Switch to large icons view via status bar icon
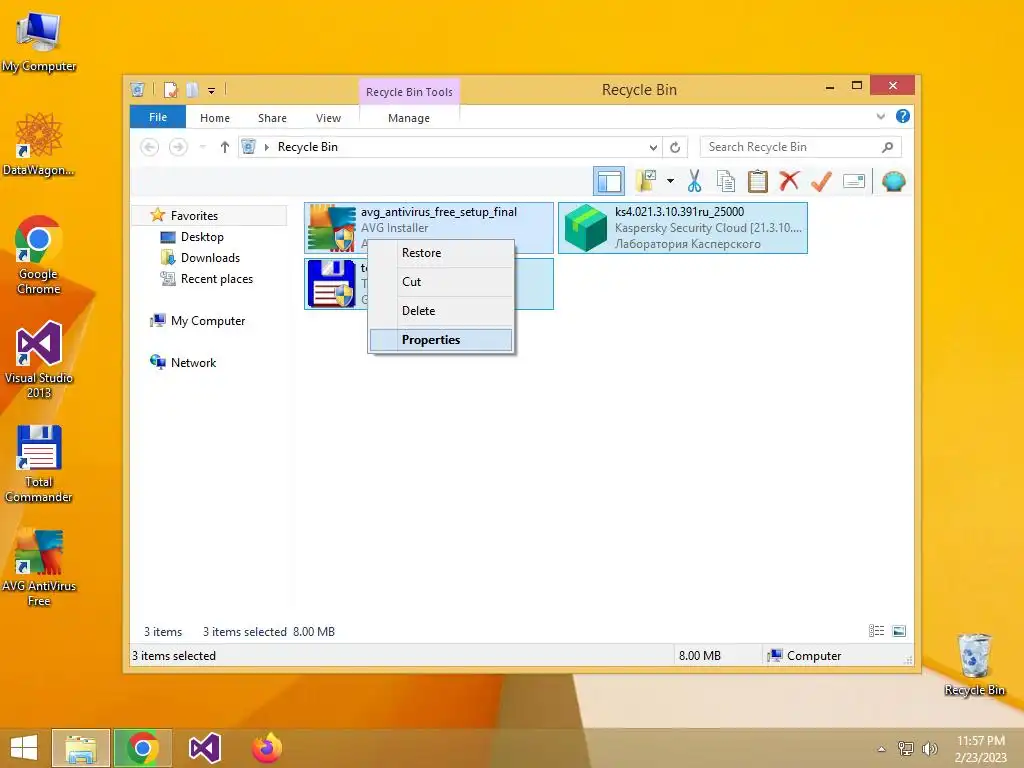Image resolution: width=1024 pixels, height=768 pixels. [899, 631]
